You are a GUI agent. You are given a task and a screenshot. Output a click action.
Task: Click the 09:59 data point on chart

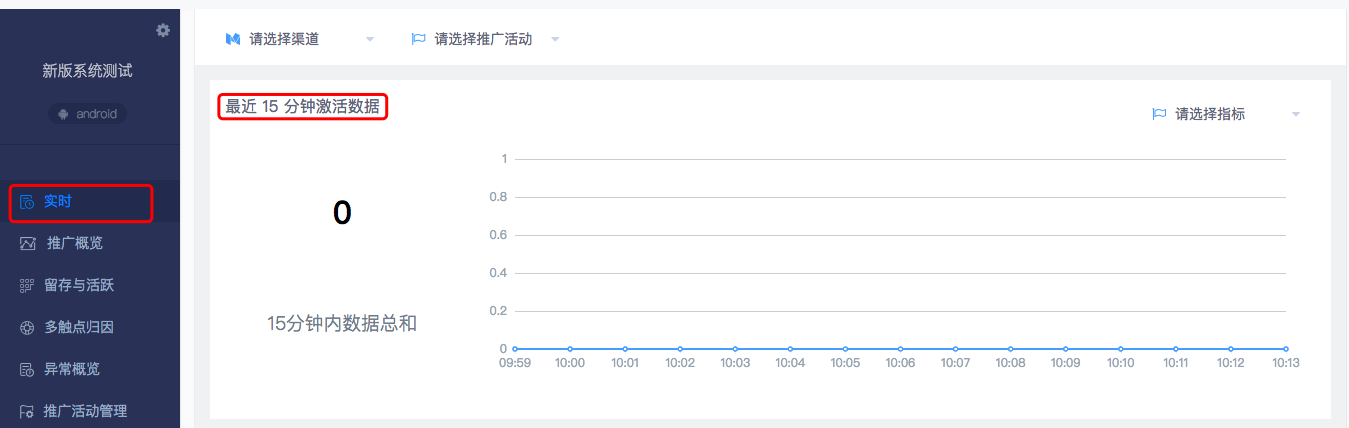(x=515, y=349)
